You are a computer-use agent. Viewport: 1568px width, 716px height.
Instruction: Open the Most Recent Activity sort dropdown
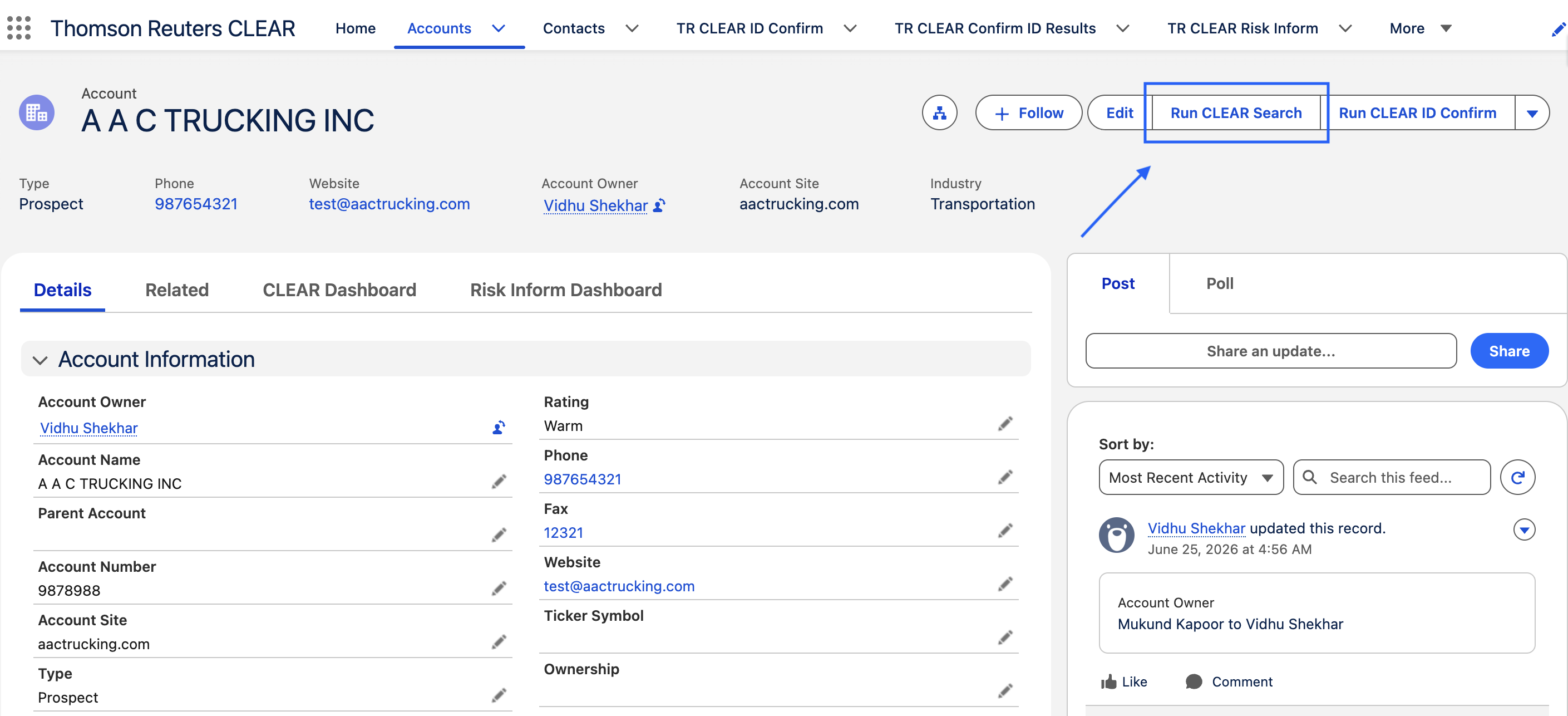click(1191, 477)
